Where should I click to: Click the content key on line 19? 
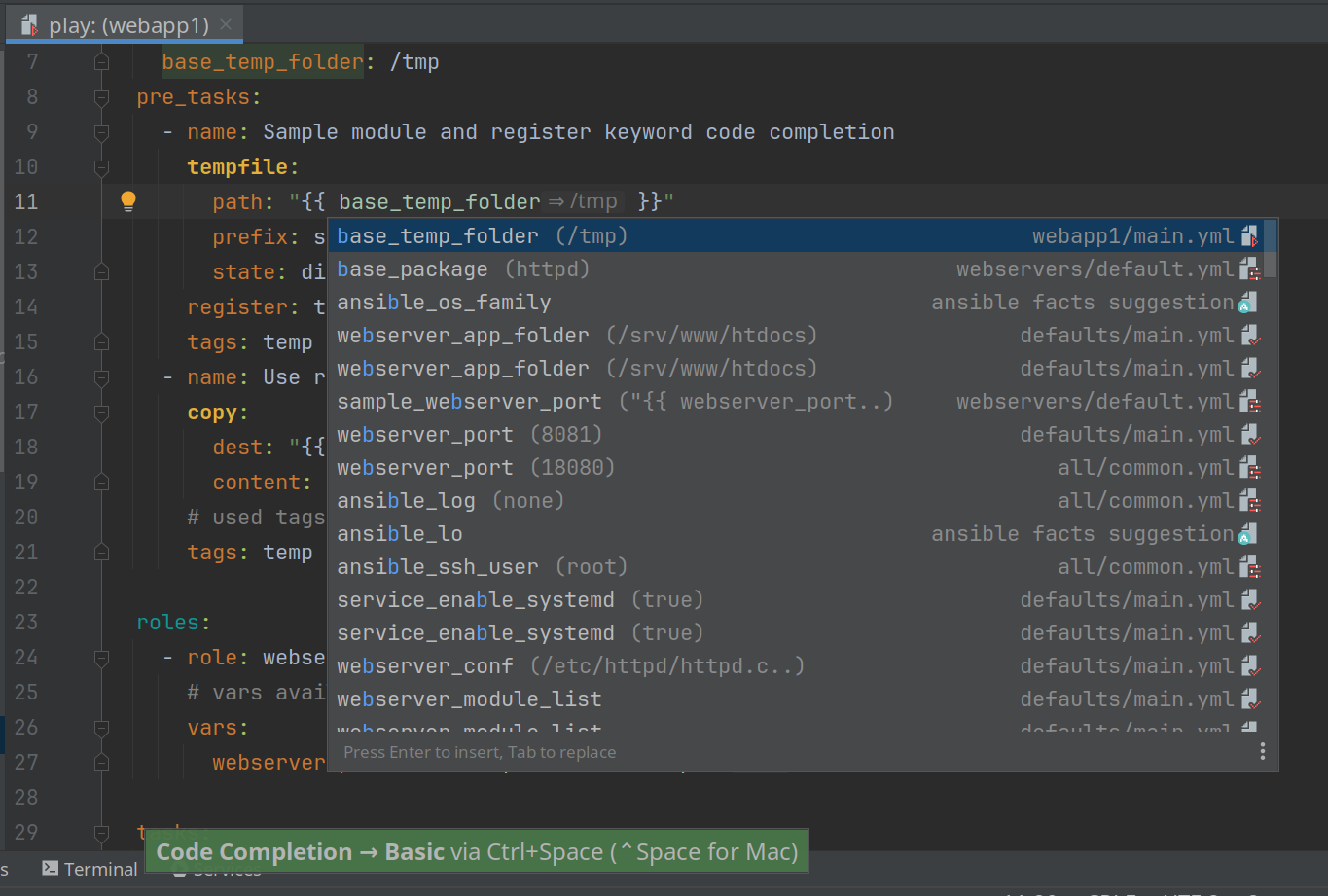pyautogui.click(x=256, y=483)
